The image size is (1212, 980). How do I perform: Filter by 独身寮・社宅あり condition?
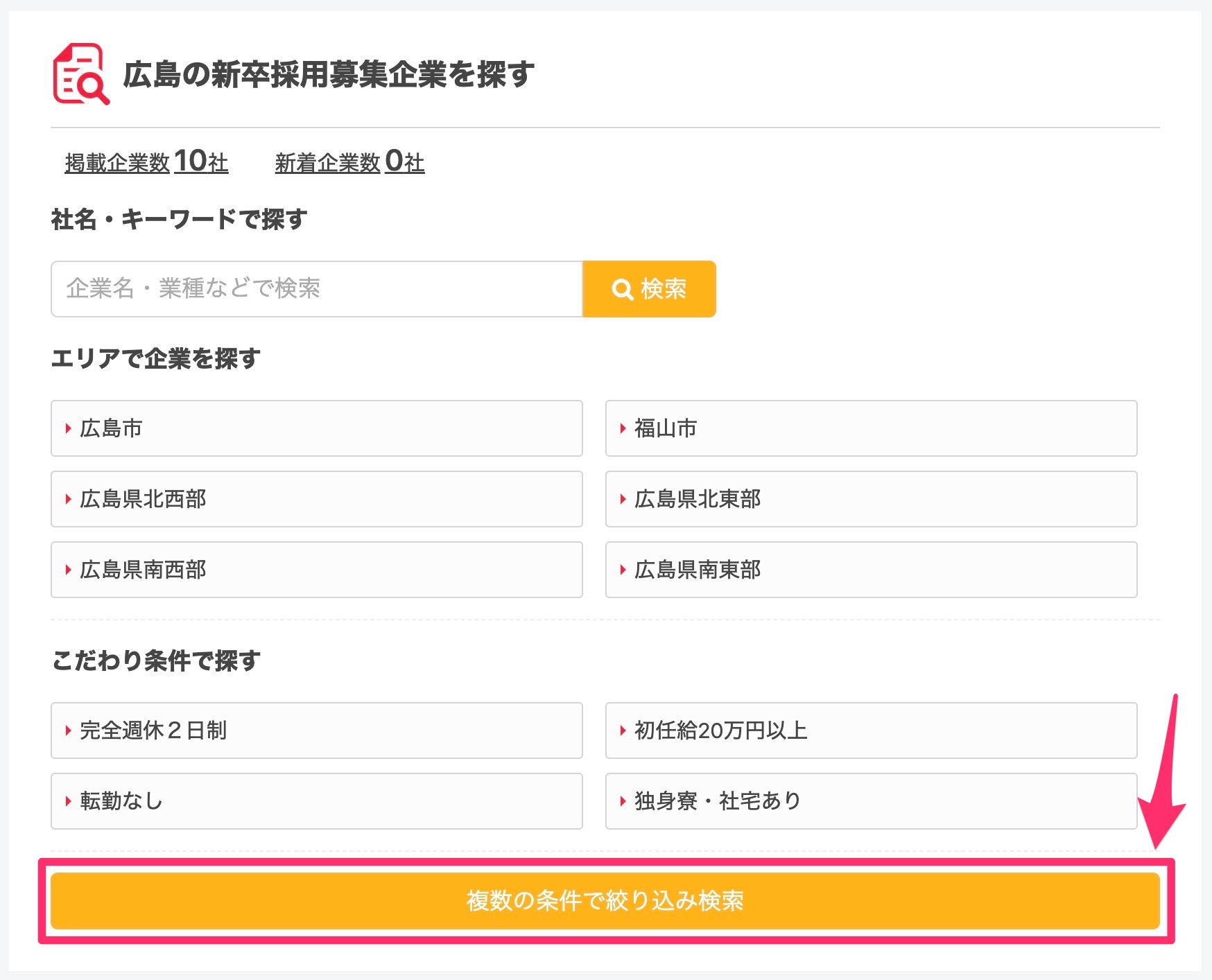pyautogui.click(x=871, y=801)
